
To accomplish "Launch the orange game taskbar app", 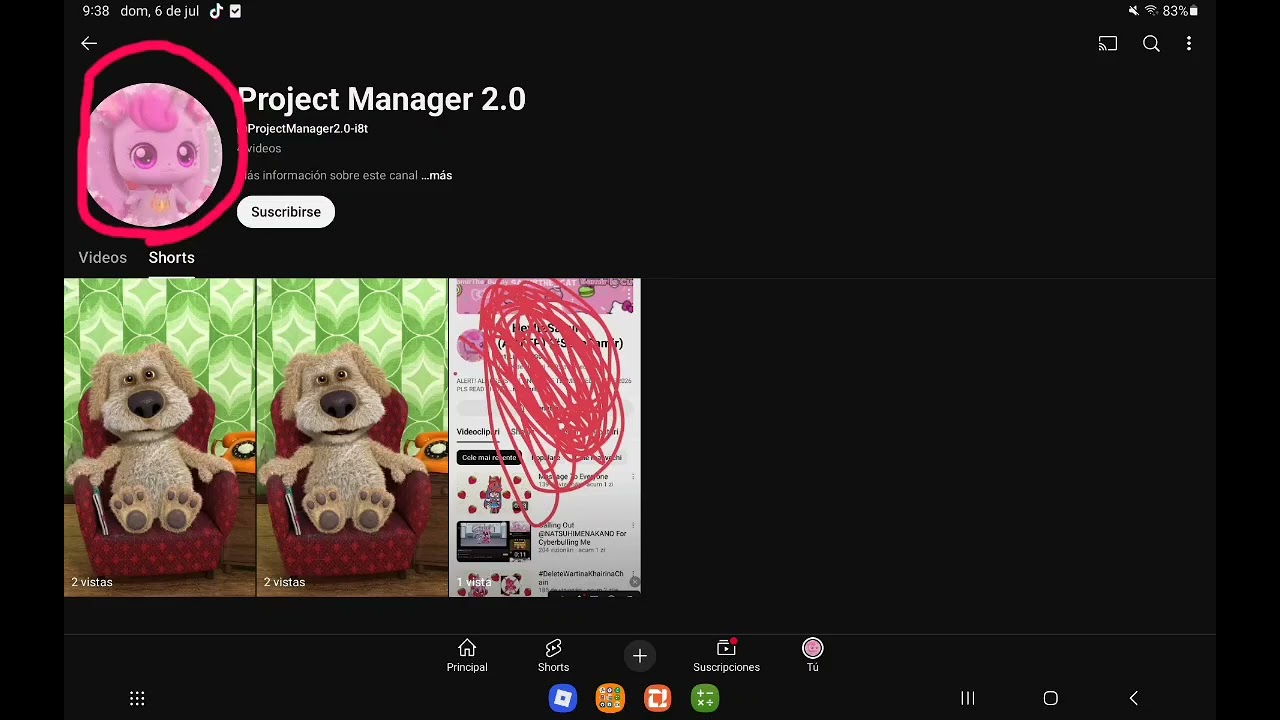I will pos(610,698).
